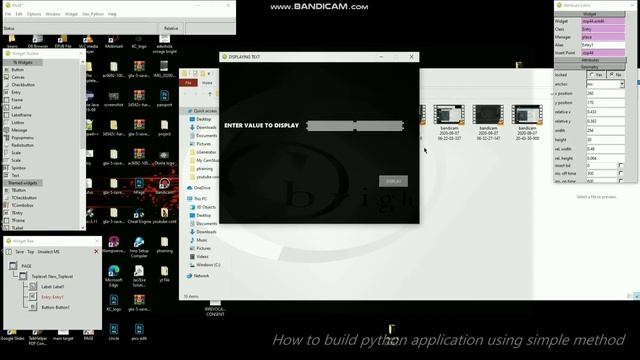Image resolution: width=640 pixels, height=360 pixels.
Task: Open the anchor dropdown in Attribute Editor
Action: (622, 84)
